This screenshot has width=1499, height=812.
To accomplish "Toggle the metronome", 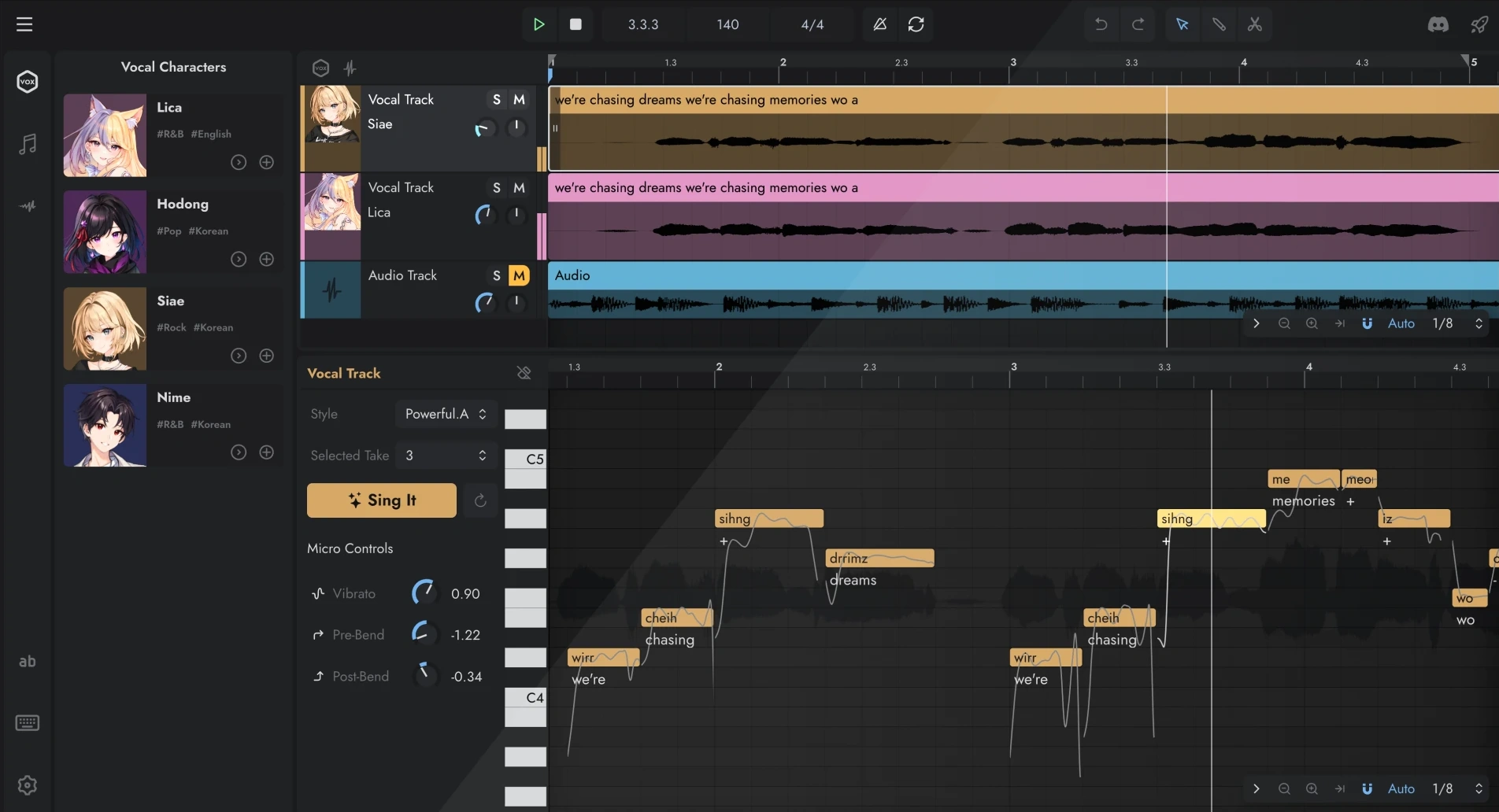I will tap(880, 24).
